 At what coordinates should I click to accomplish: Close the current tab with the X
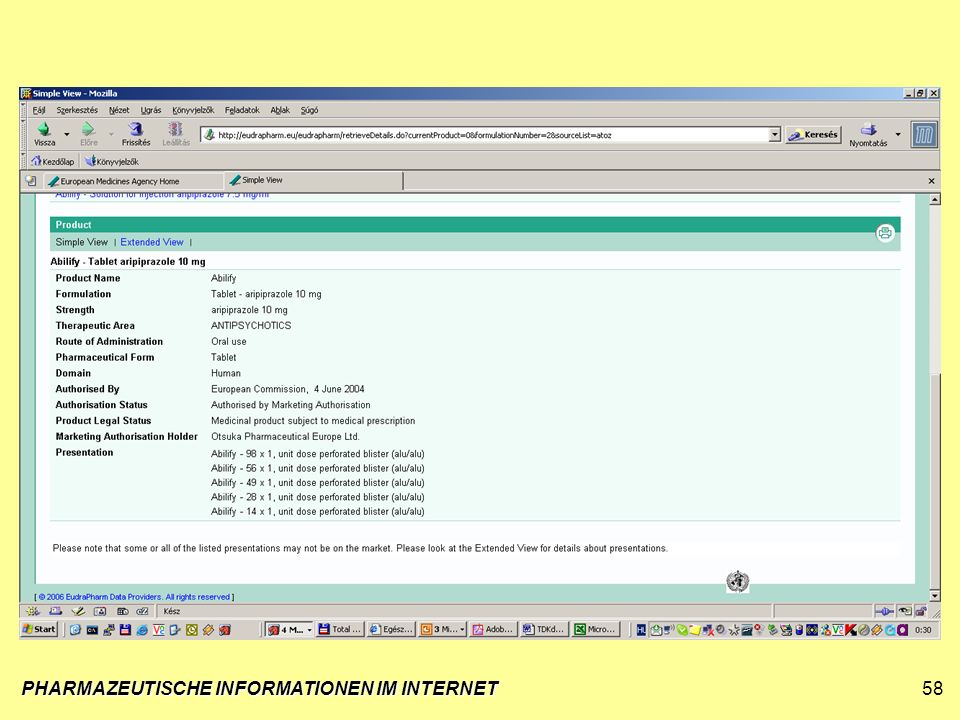pos(931,181)
